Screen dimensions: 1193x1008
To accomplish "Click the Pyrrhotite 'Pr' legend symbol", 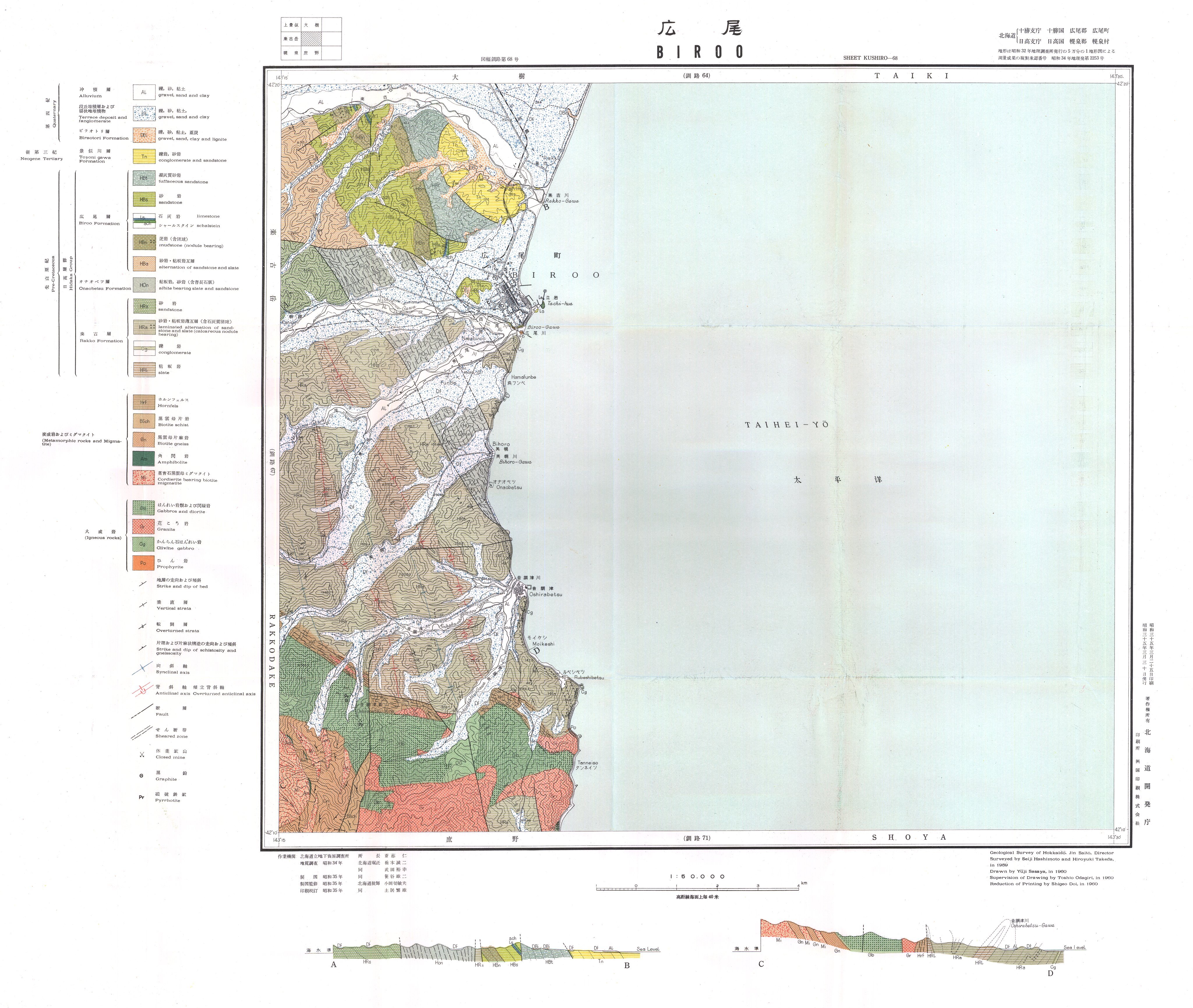I will pos(141,797).
